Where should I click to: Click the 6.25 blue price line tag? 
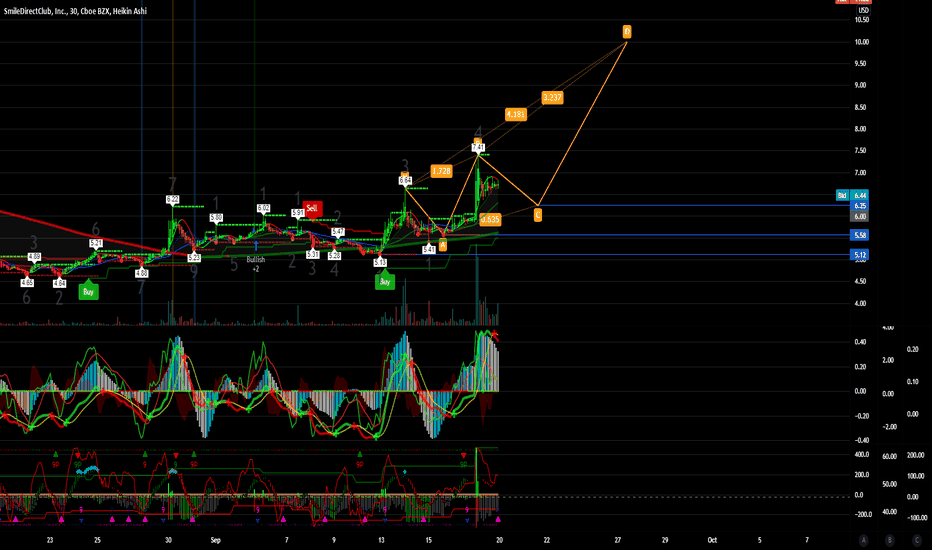[859, 206]
